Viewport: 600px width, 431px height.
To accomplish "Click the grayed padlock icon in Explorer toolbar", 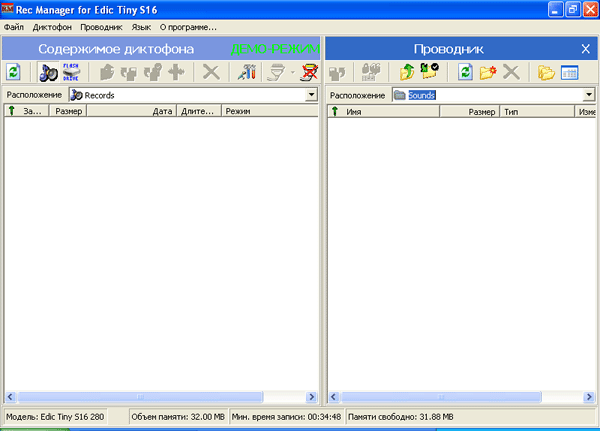I will point(371,72).
